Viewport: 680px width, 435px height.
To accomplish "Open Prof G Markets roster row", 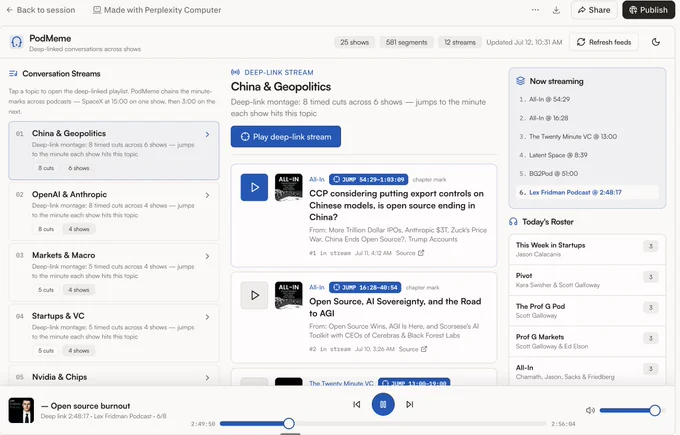I will (587, 341).
